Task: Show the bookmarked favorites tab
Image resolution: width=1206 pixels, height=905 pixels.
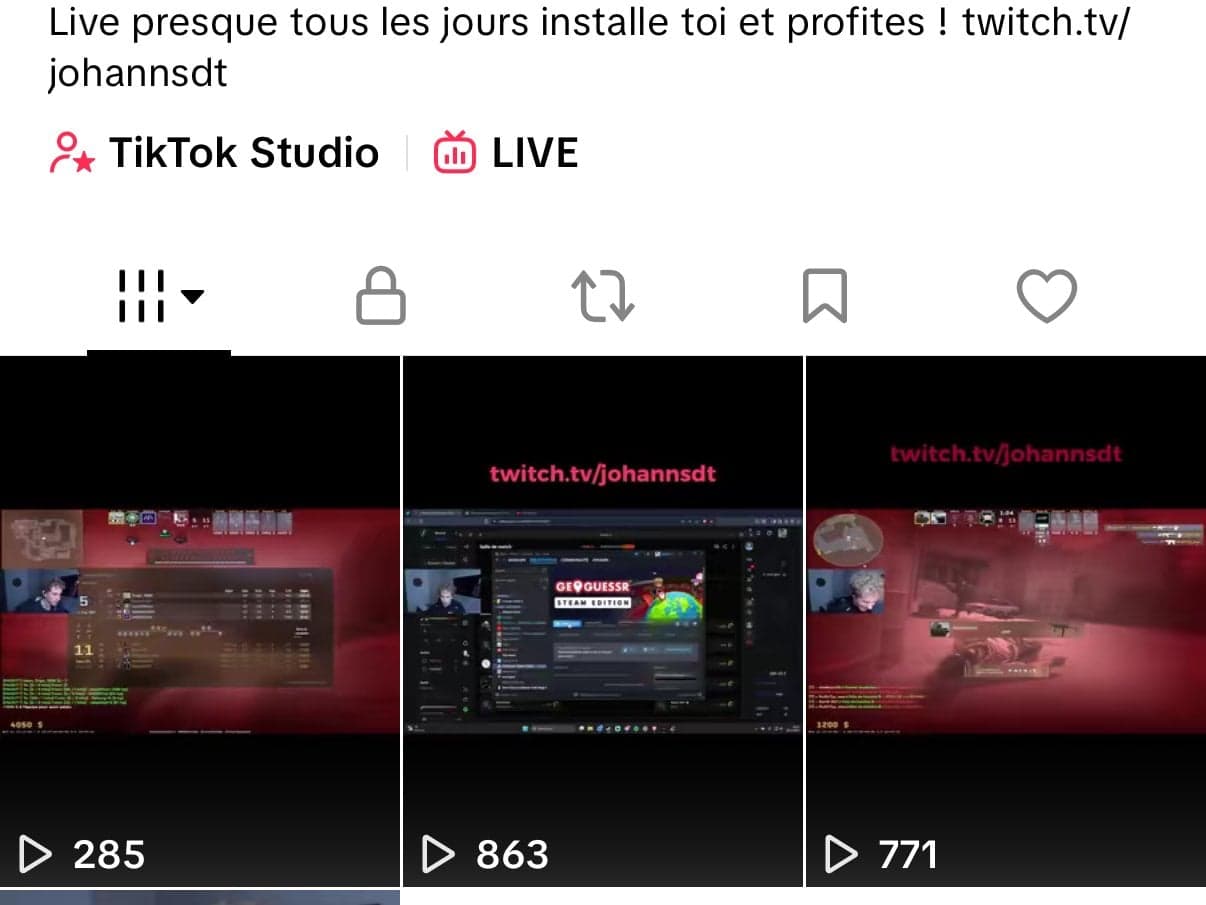Action: tap(825, 296)
